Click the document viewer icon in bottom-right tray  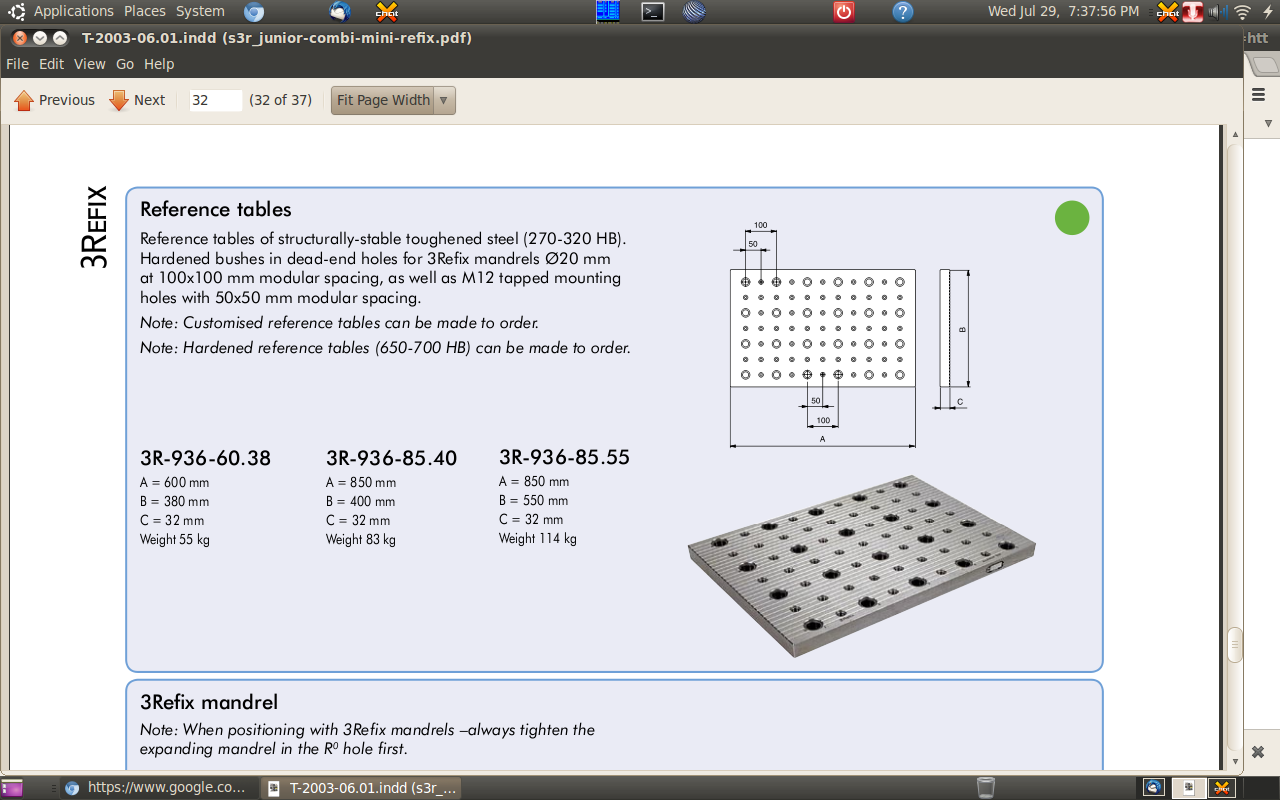(1188, 787)
